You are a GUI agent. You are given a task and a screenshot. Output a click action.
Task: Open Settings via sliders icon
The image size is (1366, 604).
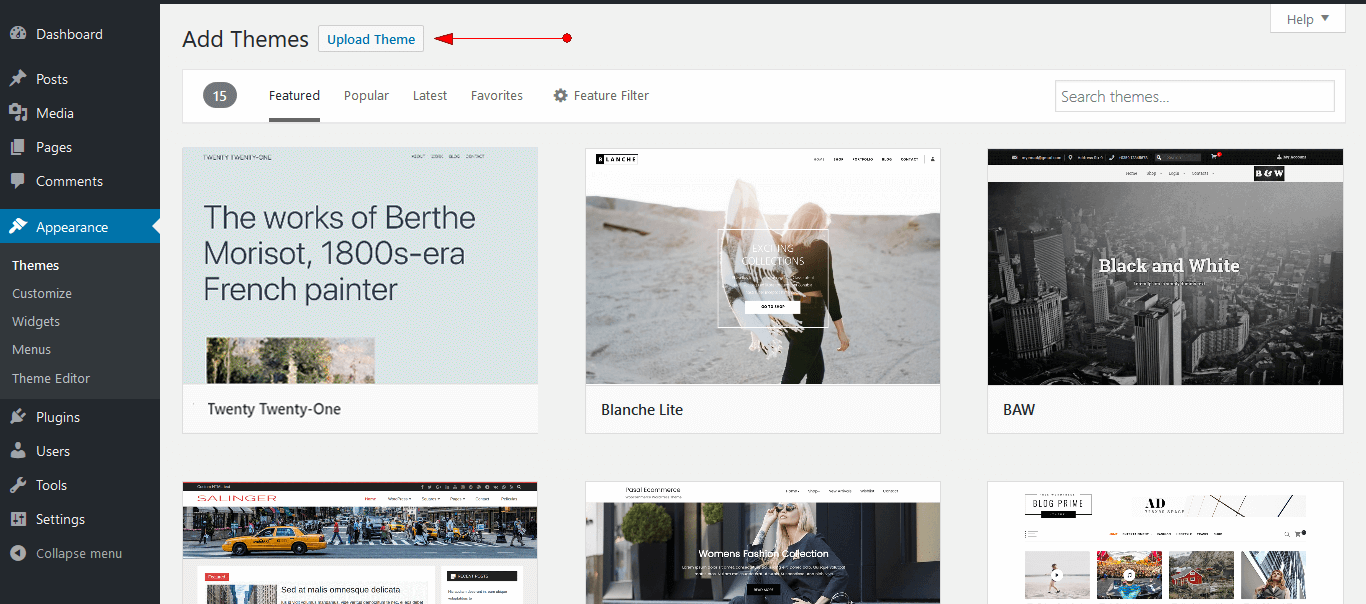coord(18,518)
